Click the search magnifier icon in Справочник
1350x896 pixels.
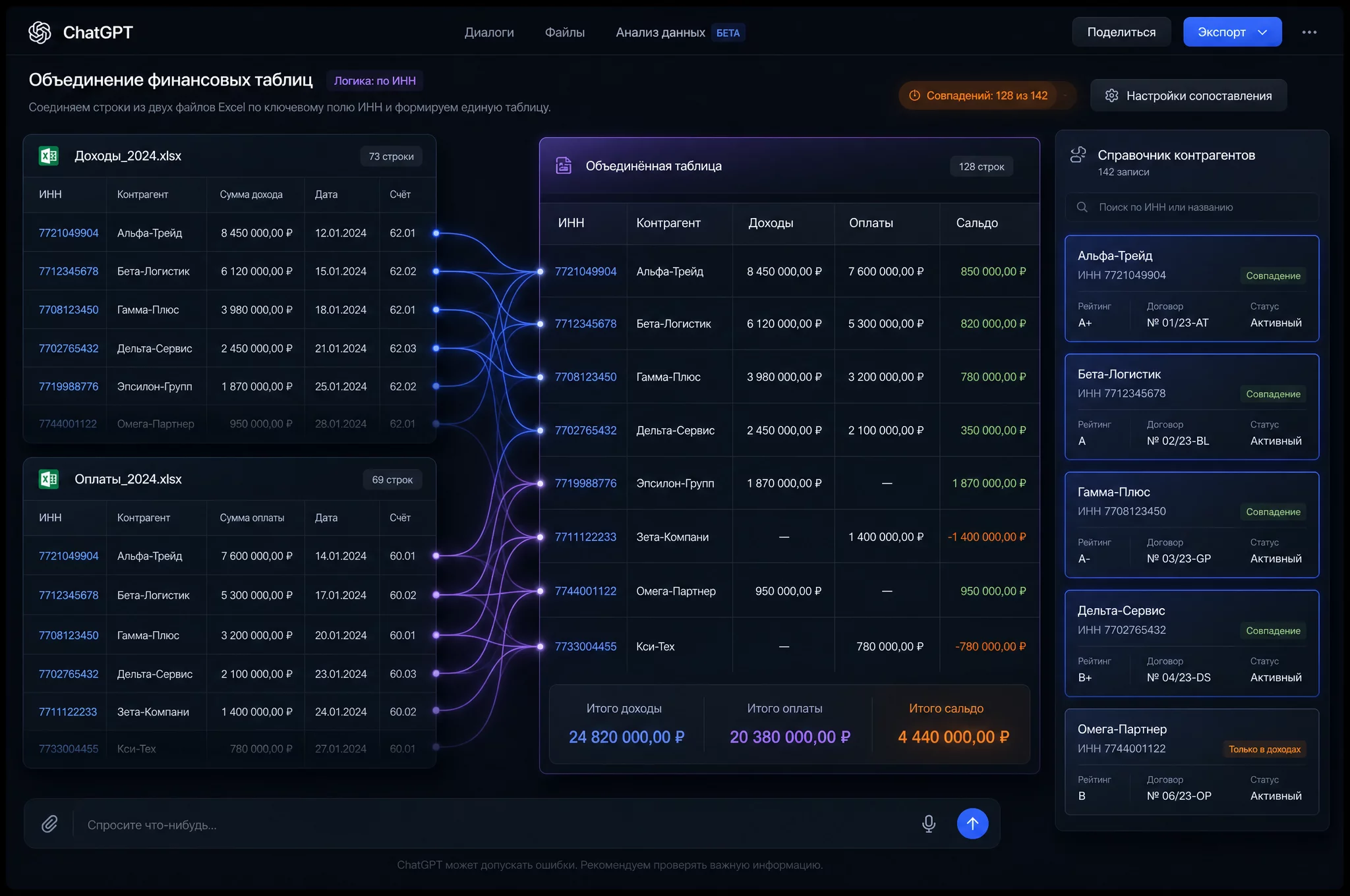(1082, 207)
